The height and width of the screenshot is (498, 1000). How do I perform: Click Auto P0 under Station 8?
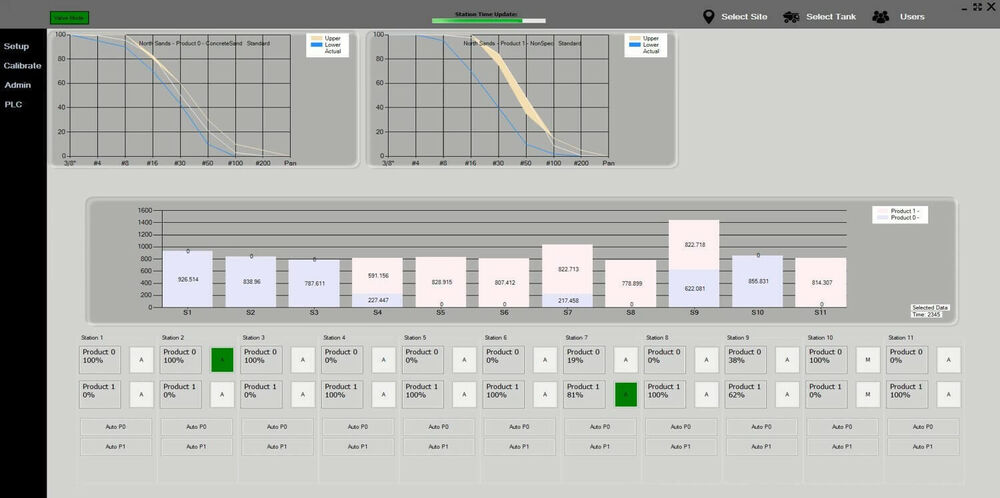[x=680, y=427]
